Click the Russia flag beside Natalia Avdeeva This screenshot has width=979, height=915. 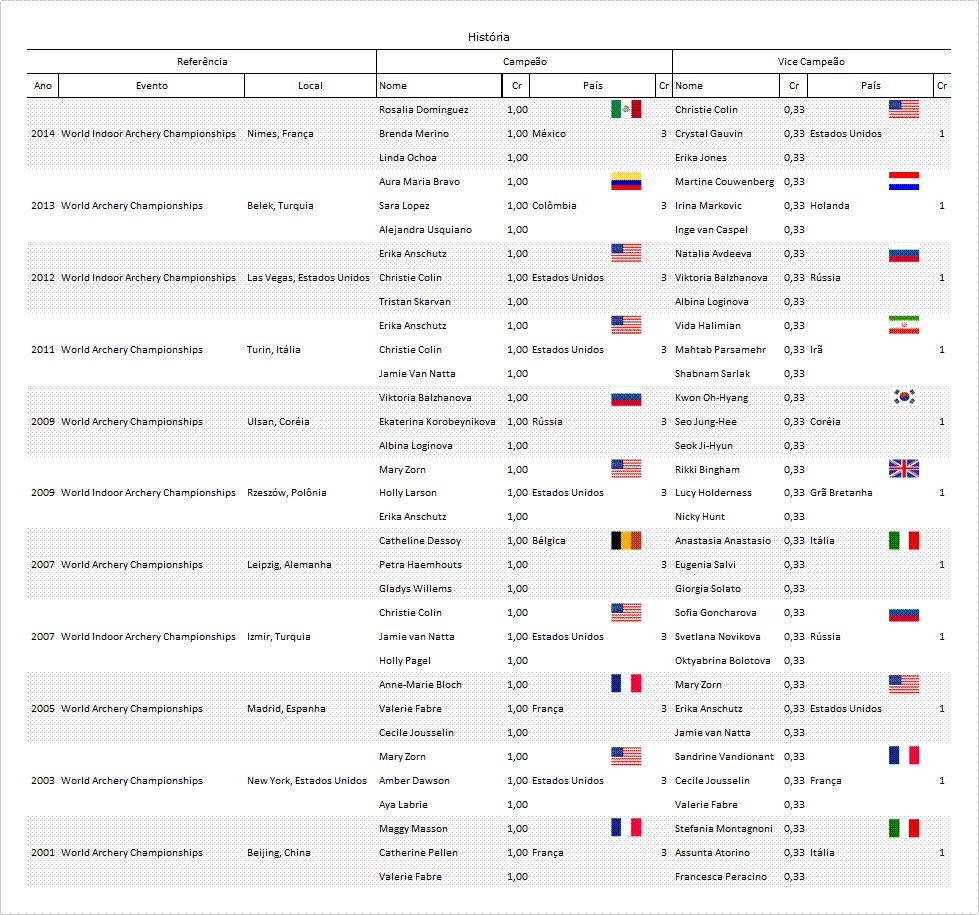point(904,255)
